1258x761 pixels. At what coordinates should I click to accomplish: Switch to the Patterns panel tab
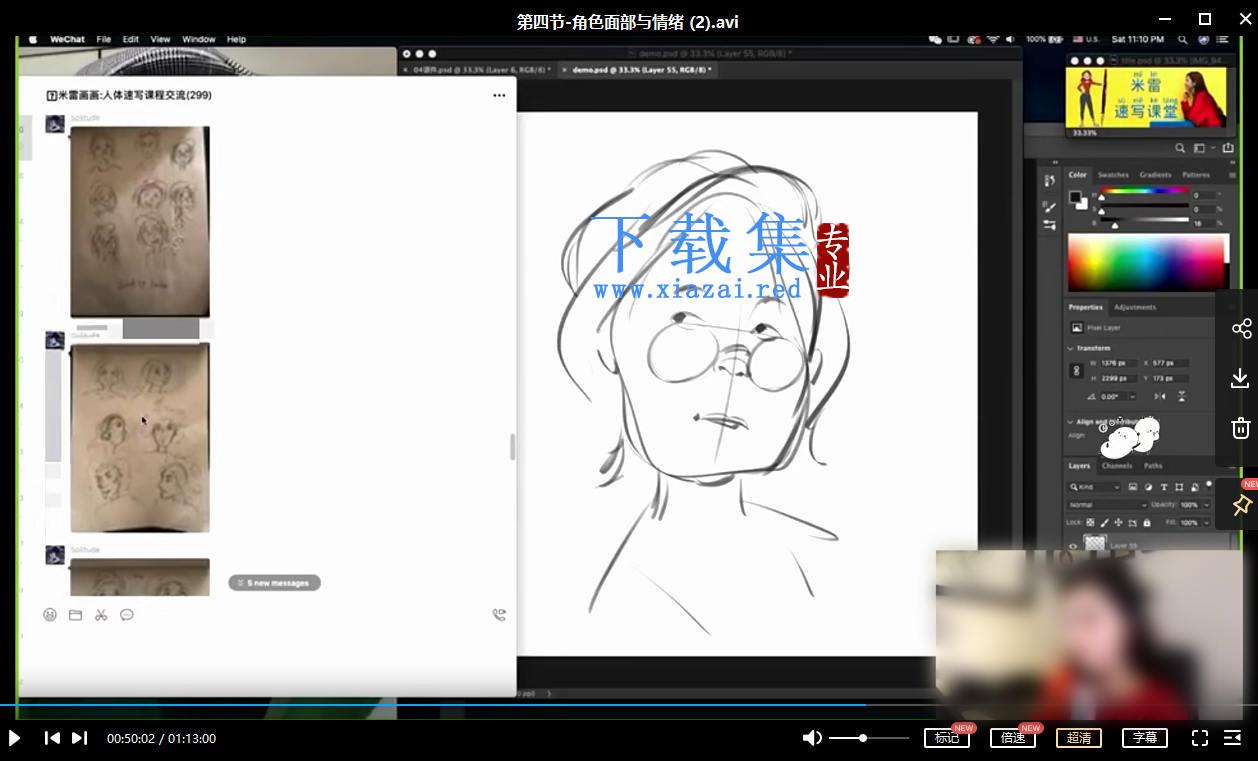pyautogui.click(x=1196, y=175)
